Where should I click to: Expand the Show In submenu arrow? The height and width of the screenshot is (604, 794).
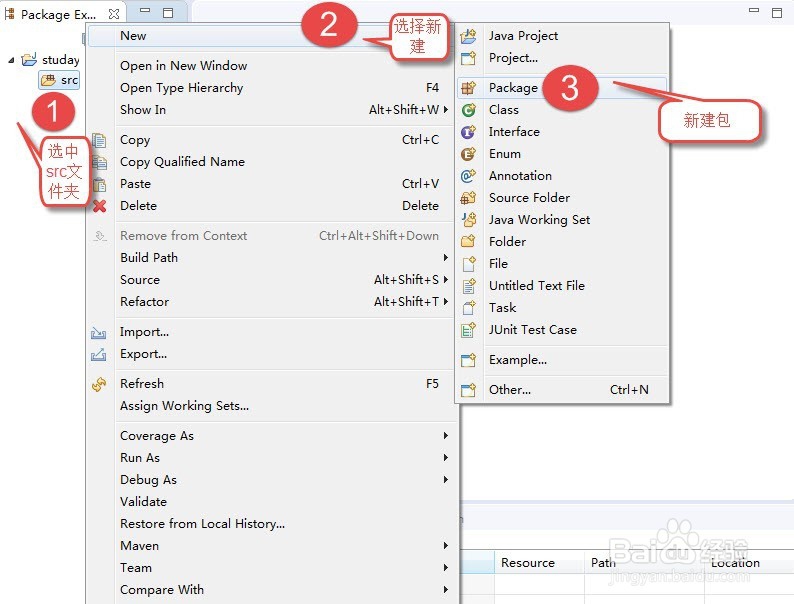[x=446, y=109]
